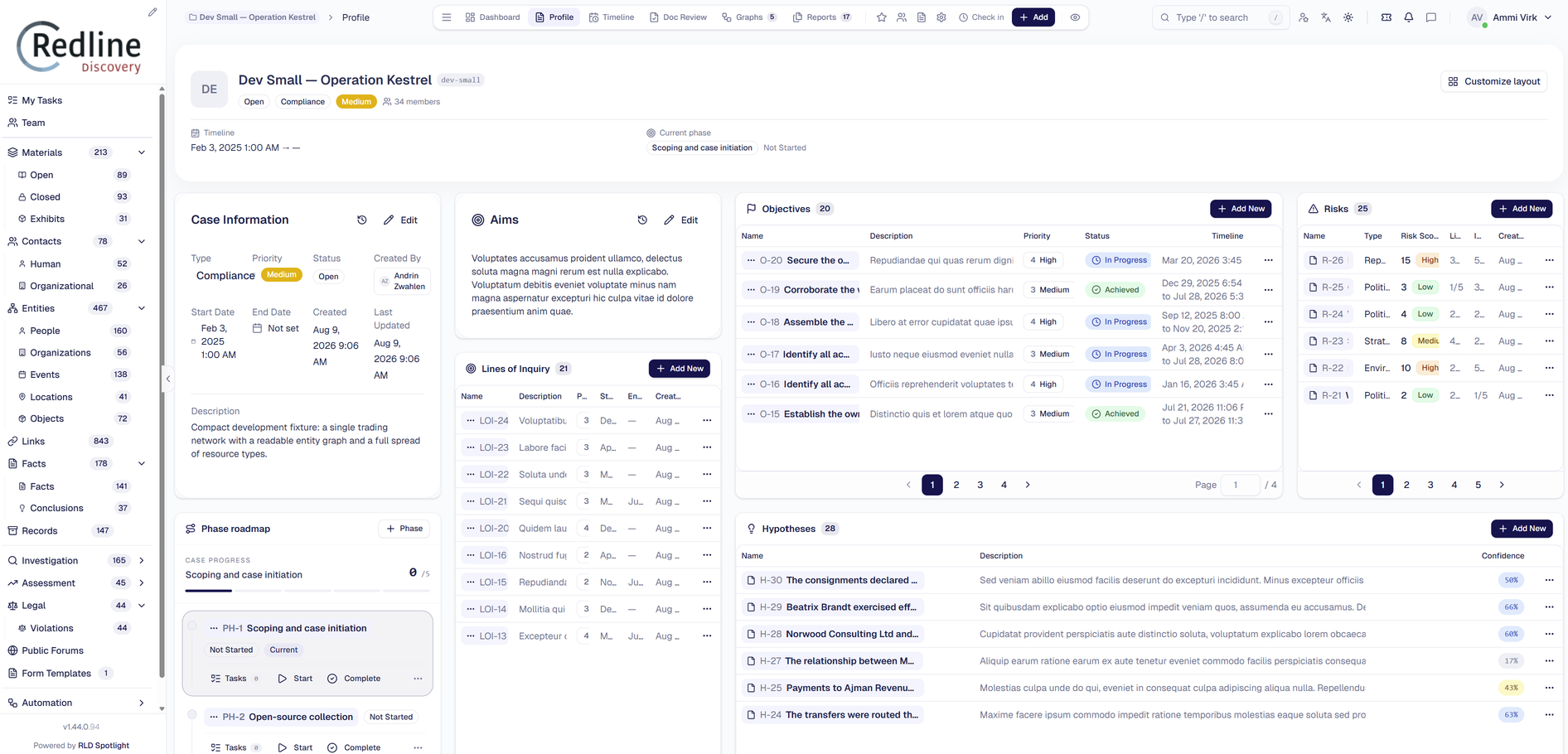1568x754 pixels.
Task: Open the Reports tab
Action: coord(822,17)
